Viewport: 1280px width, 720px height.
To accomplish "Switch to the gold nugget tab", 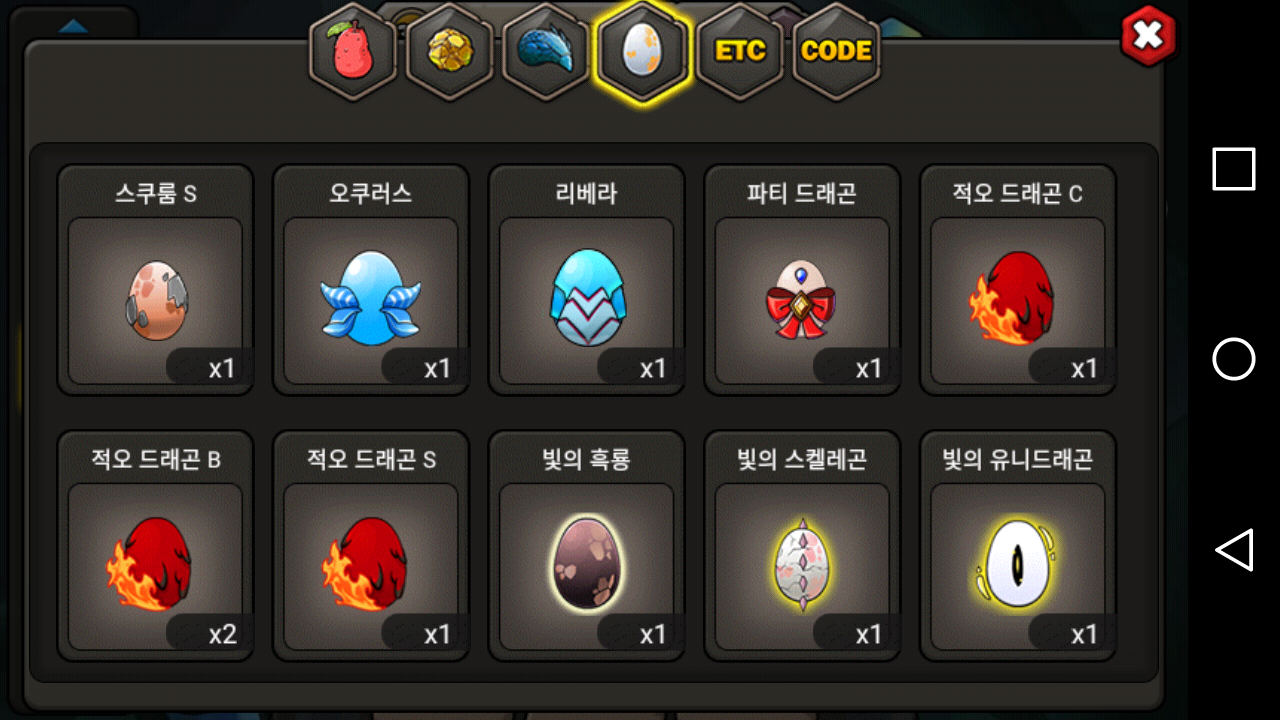I will 449,51.
